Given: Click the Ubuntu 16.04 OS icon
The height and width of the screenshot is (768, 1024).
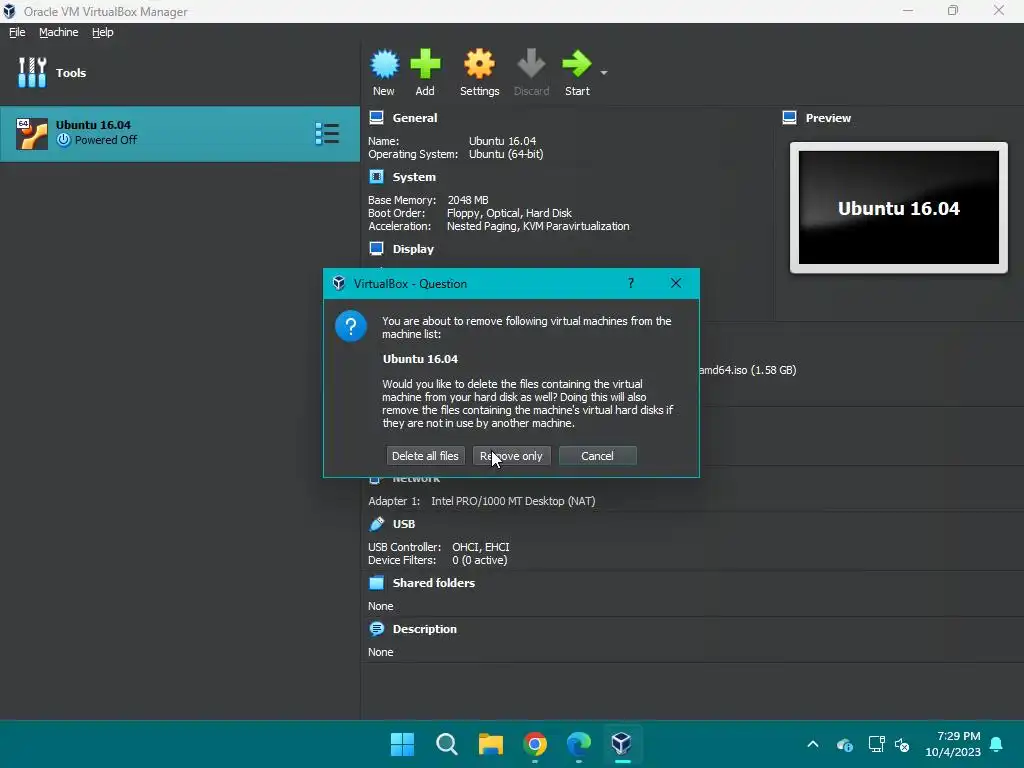Looking at the screenshot, I should (x=32, y=133).
